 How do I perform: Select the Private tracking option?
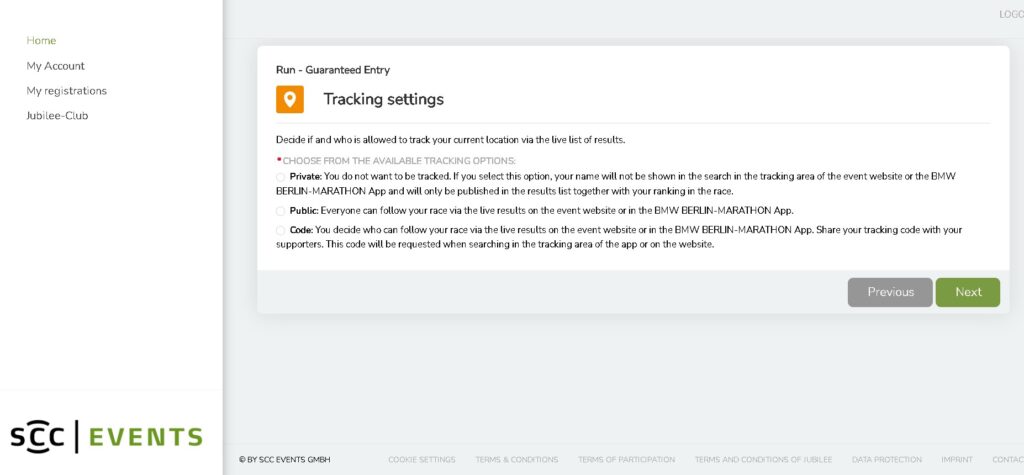[x=281, y=176]
